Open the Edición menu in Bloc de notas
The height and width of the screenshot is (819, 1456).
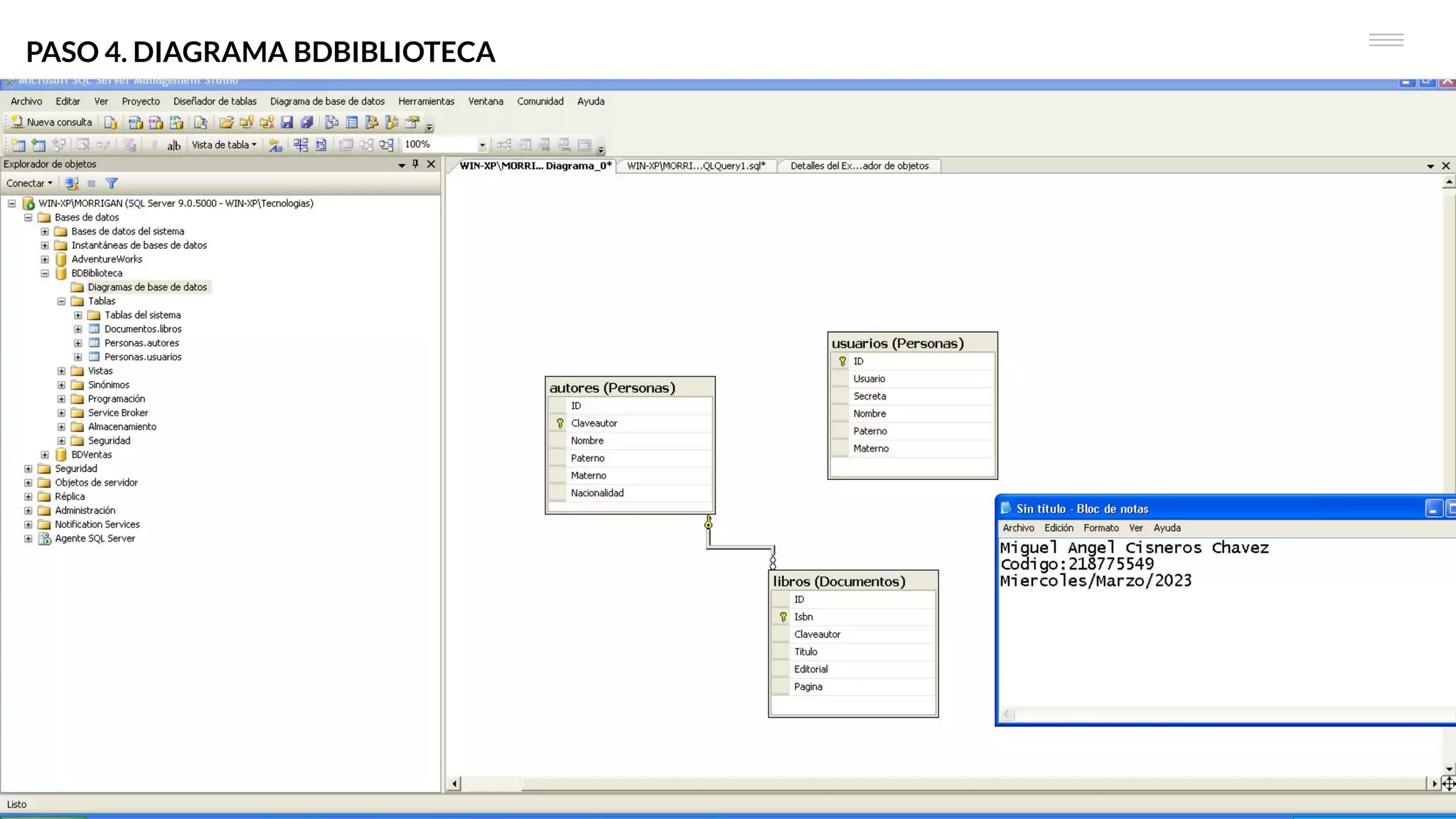(1059, 528)
